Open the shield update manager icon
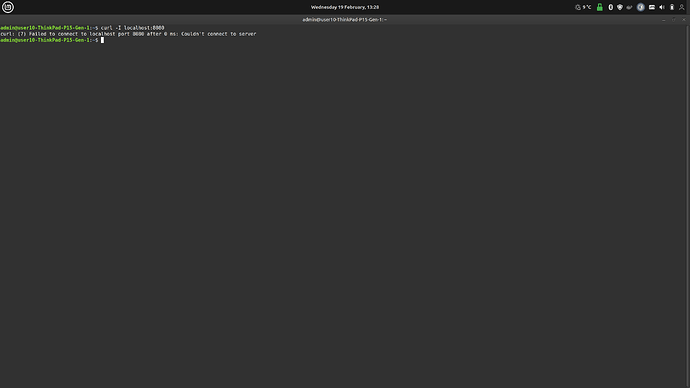Screen dimensions: 690x388 coord(620,7)
